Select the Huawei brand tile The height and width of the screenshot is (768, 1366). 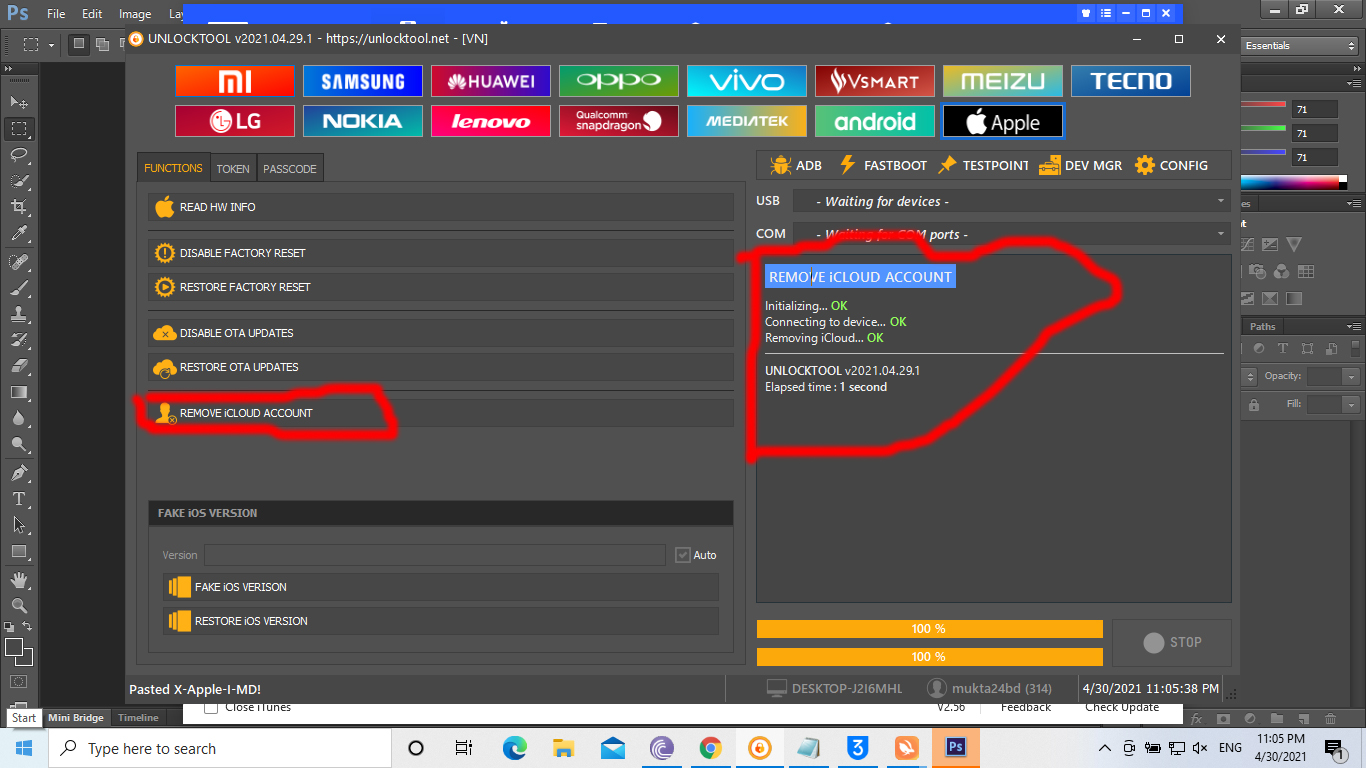[x=491, y=81]
